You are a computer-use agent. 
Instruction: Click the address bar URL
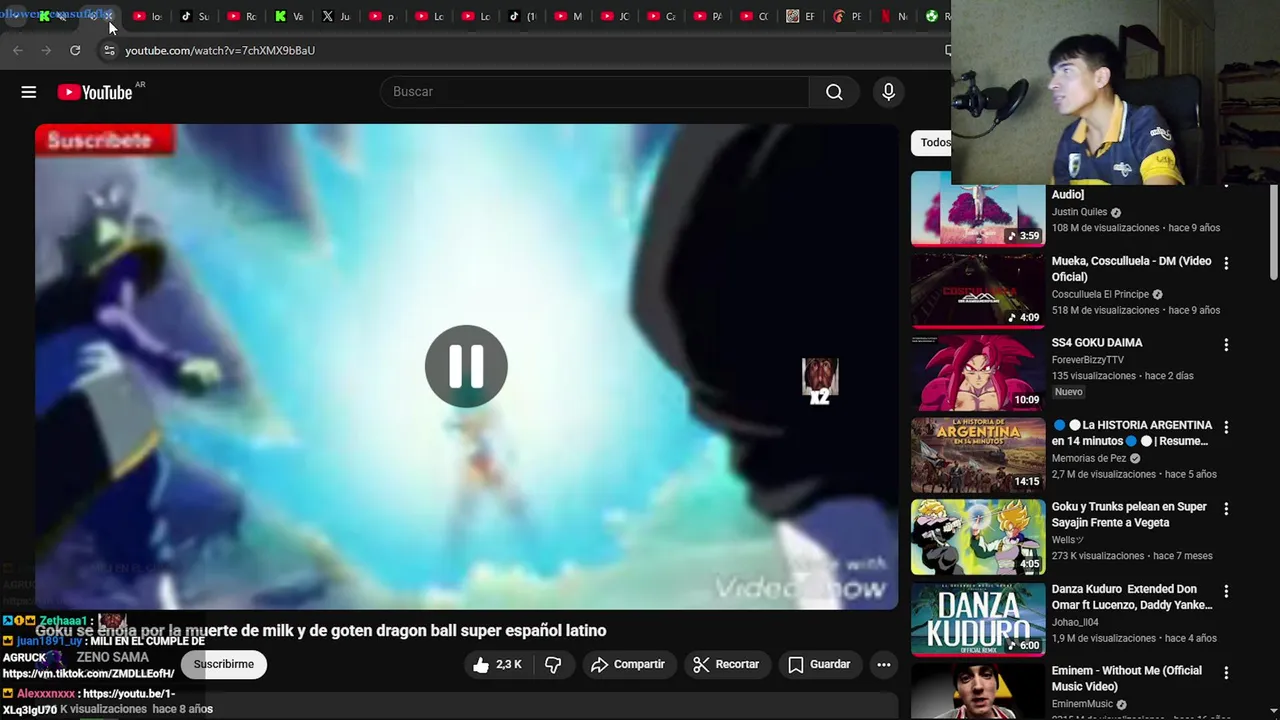point(220,50)
